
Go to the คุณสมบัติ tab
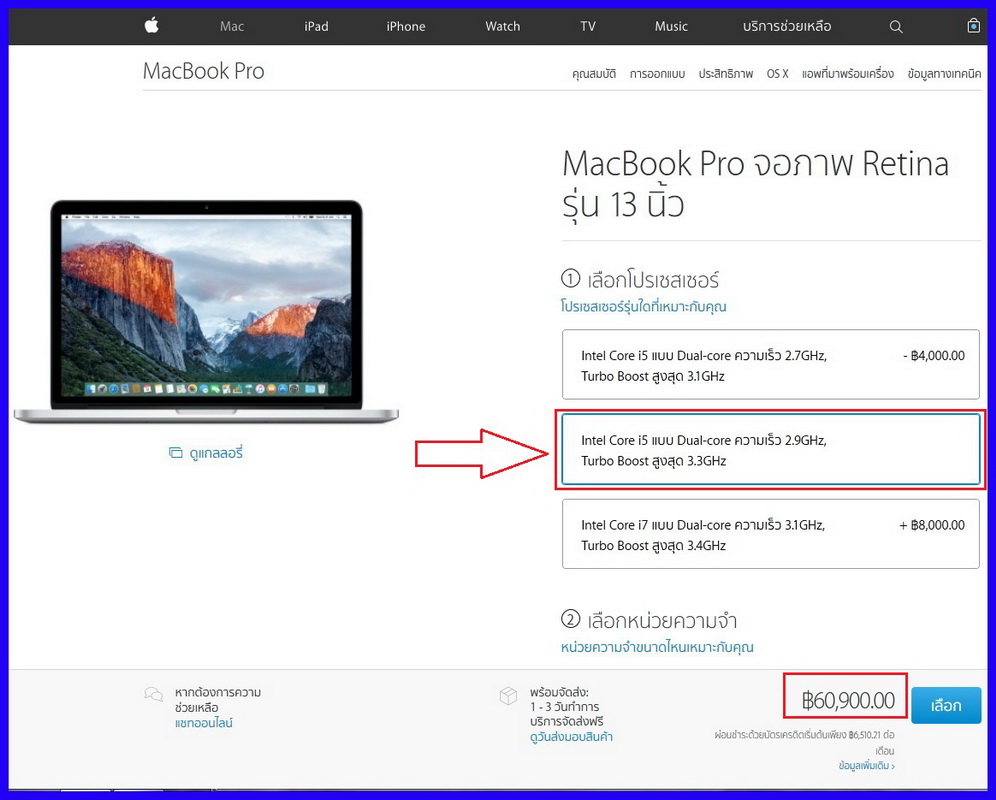(594, 74)
